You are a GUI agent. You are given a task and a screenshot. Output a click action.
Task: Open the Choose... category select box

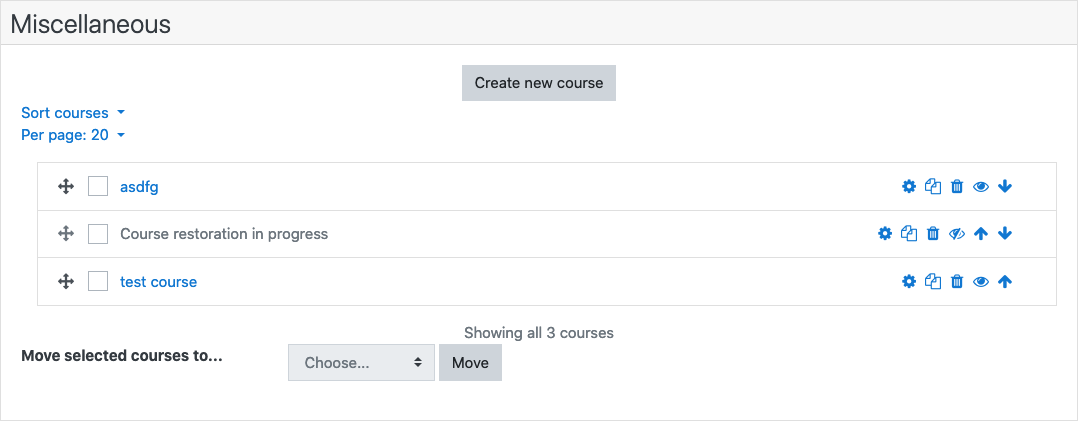pos(361,363)
